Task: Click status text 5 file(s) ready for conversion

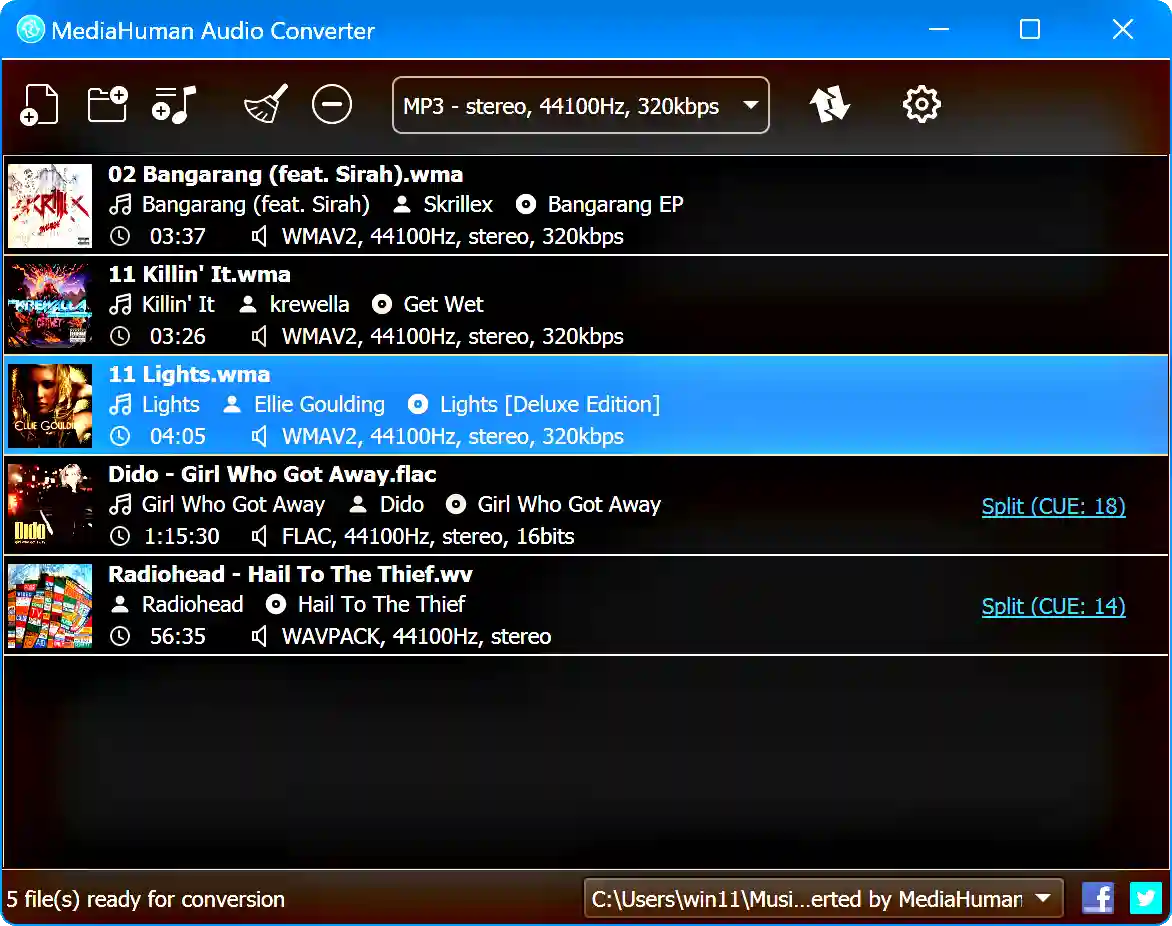Action: click(146, 899)
